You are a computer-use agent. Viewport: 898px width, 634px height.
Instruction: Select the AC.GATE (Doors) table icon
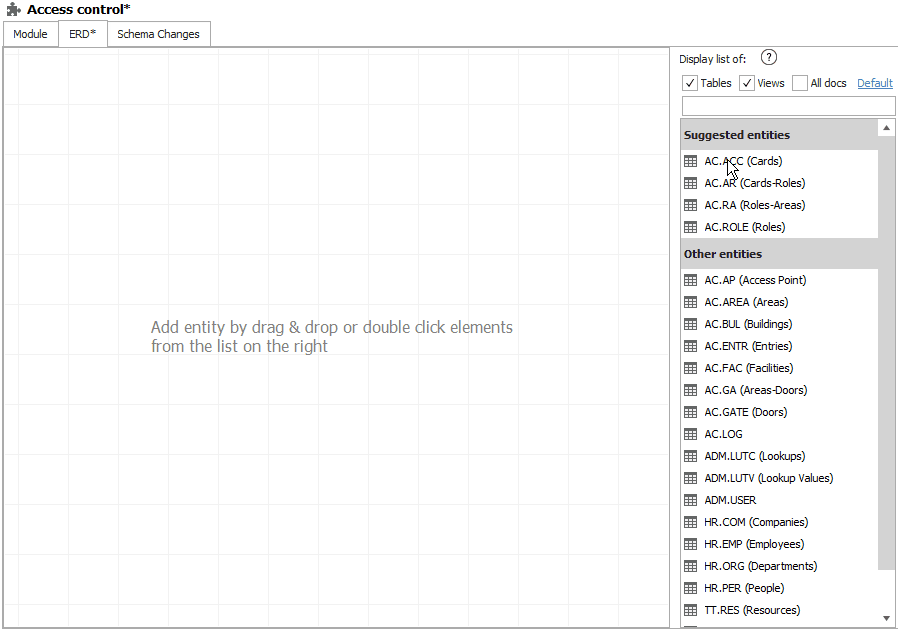coord(690,411)
